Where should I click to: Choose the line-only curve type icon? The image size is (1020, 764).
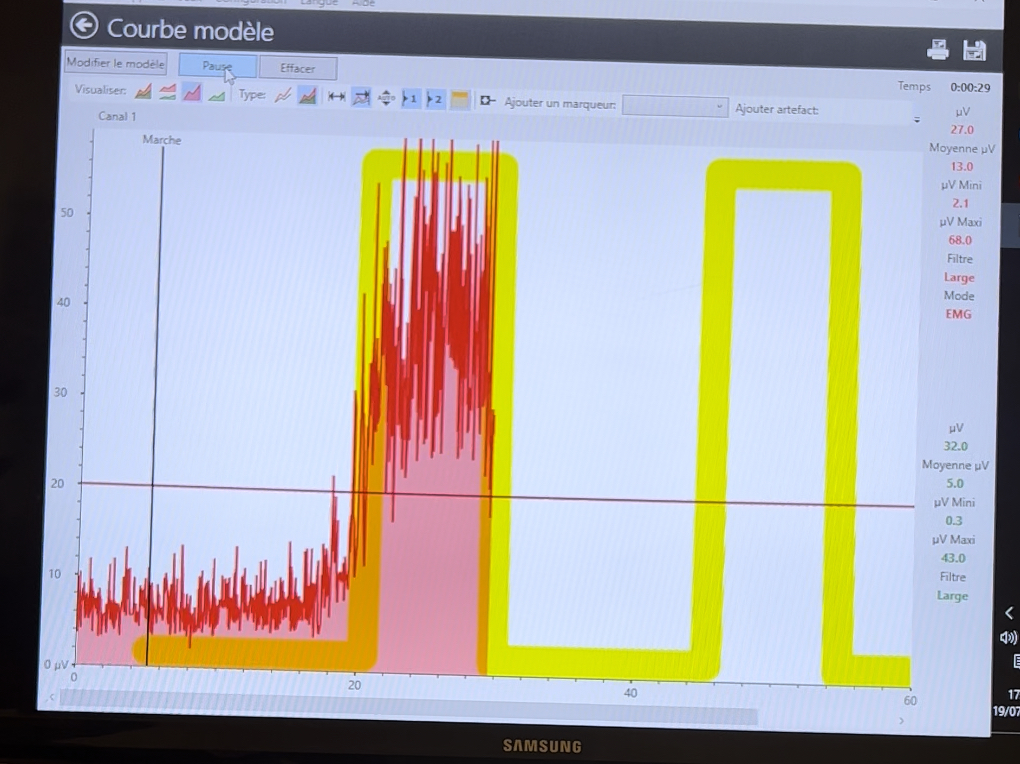282,96
